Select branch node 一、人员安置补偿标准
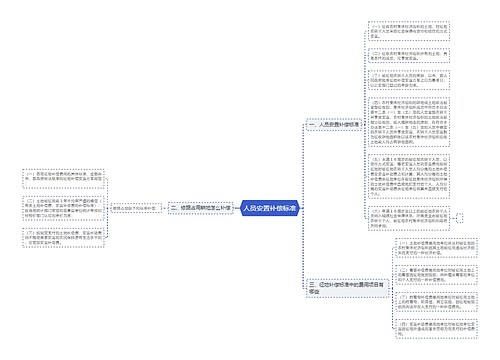The image size is (500, 360). tap(334, 124)
